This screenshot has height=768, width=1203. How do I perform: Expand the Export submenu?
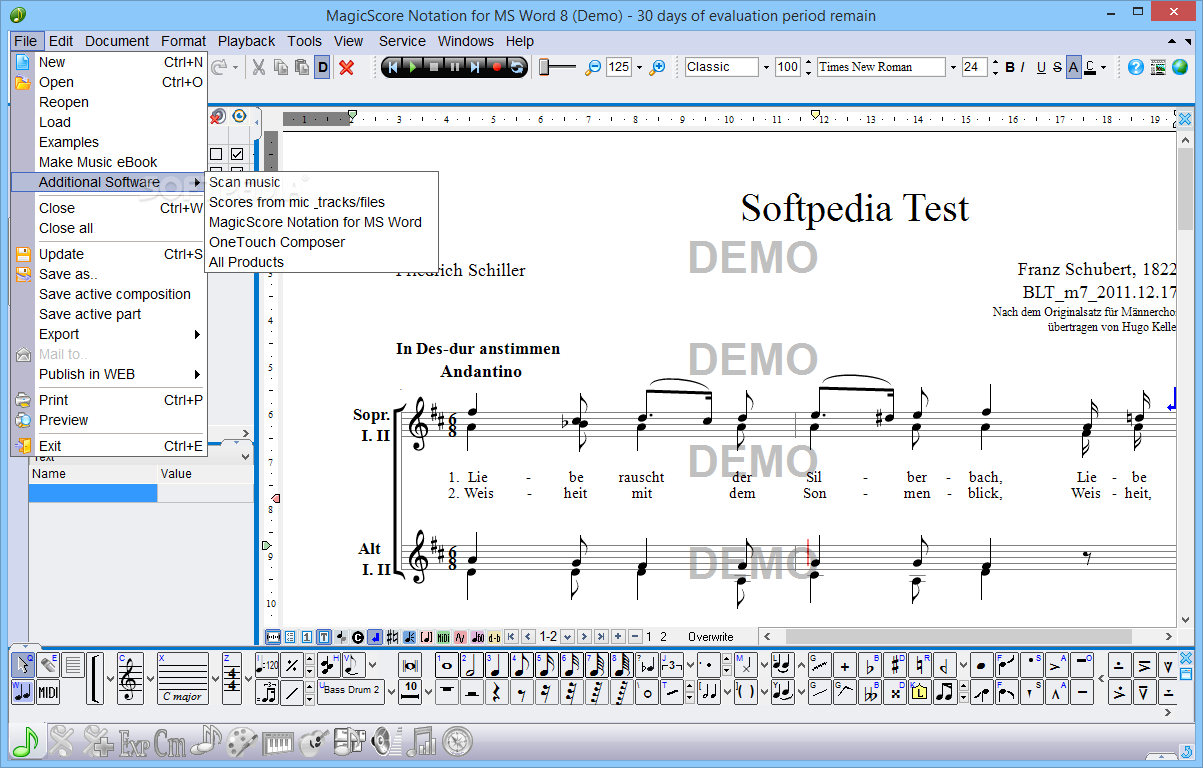coord(109,334)
